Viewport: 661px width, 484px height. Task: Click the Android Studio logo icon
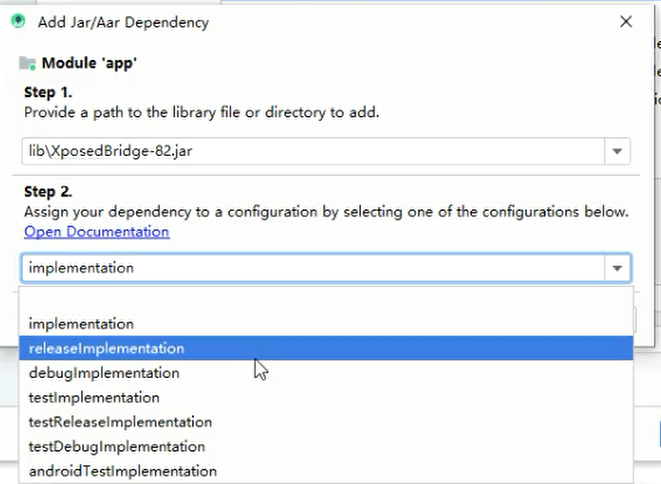point(18,21)
